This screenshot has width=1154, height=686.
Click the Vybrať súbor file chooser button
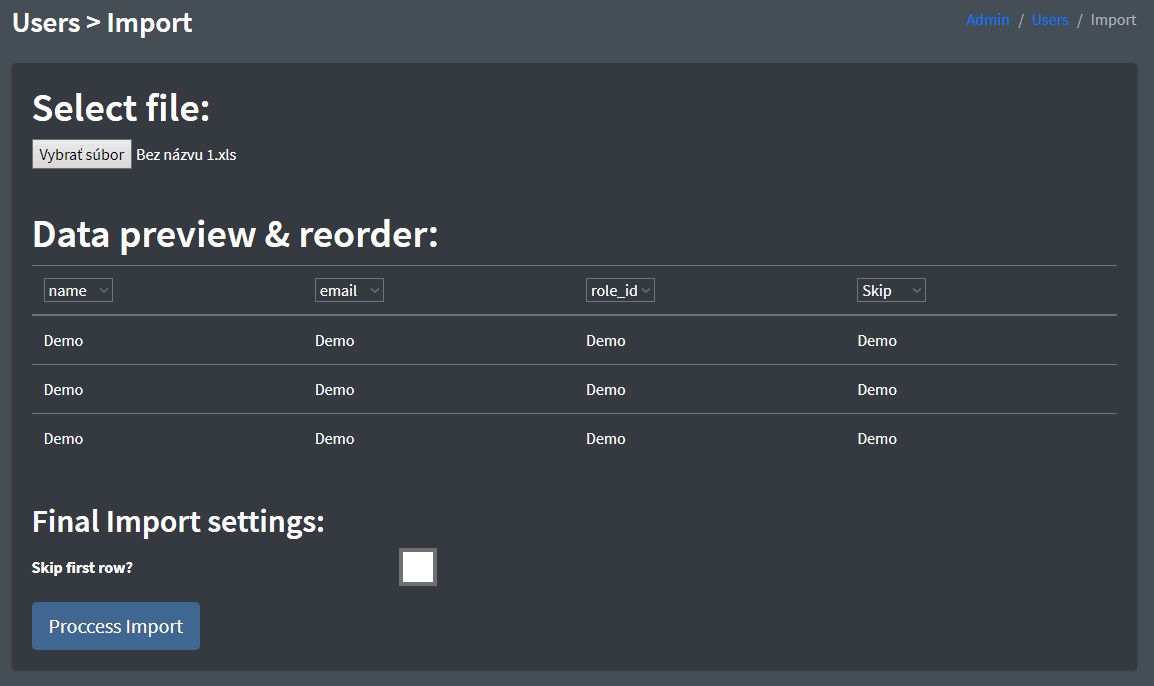coord(82,155)
